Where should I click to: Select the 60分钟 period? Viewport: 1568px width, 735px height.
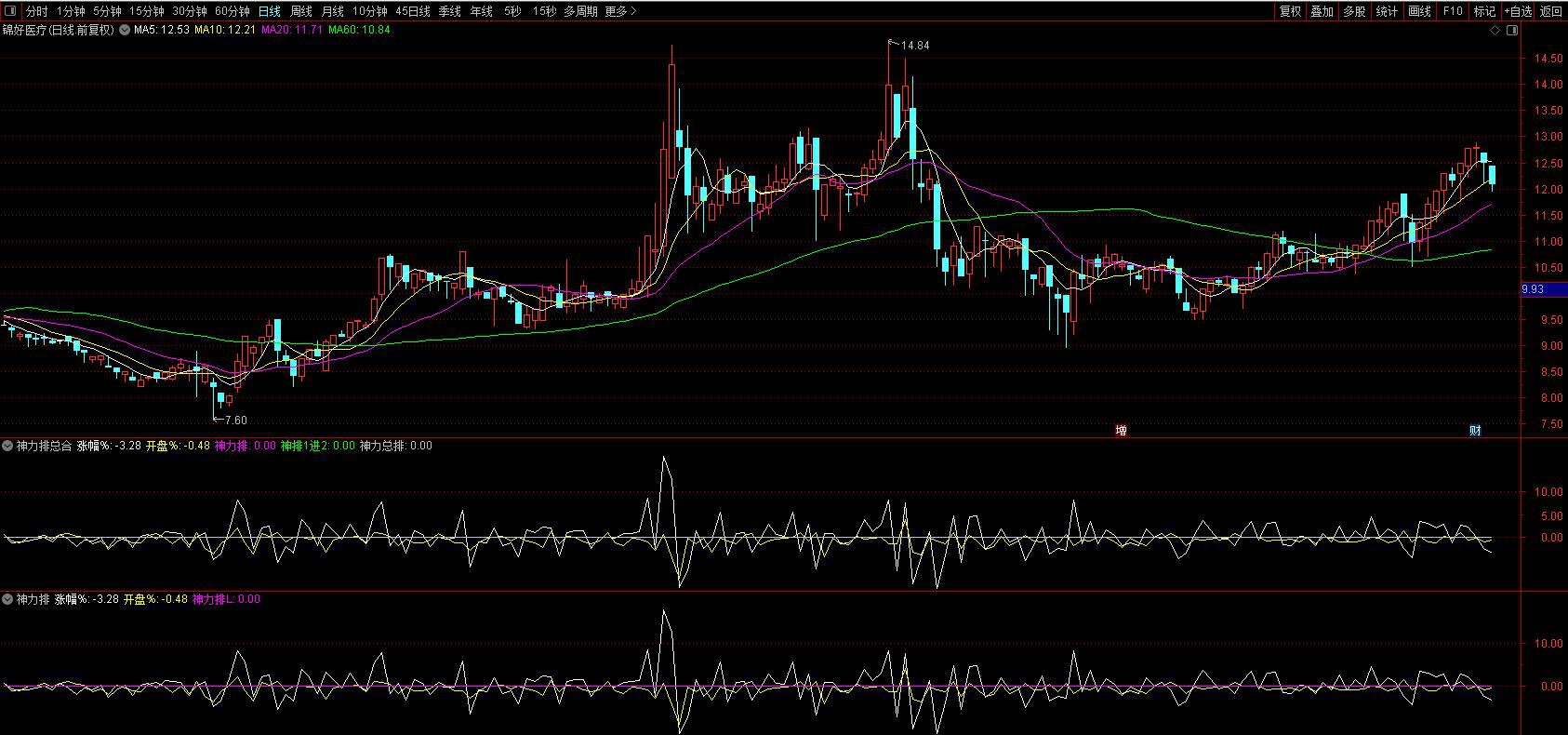pyautogui.click(x=232, y=11)
